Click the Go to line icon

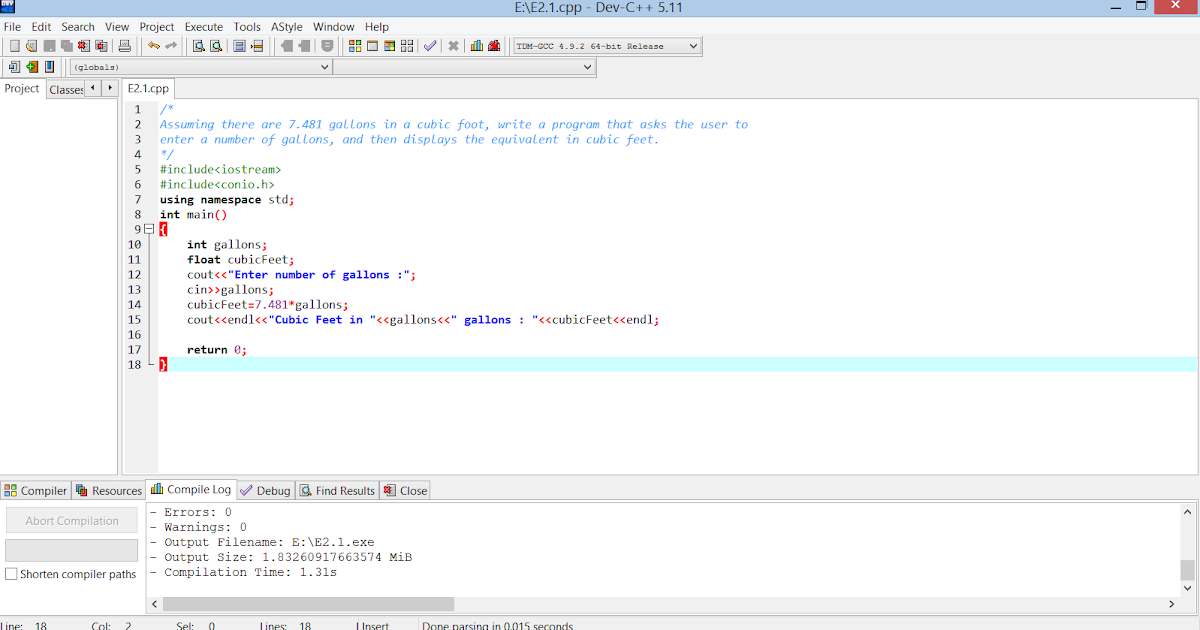(x=257, y=46)
